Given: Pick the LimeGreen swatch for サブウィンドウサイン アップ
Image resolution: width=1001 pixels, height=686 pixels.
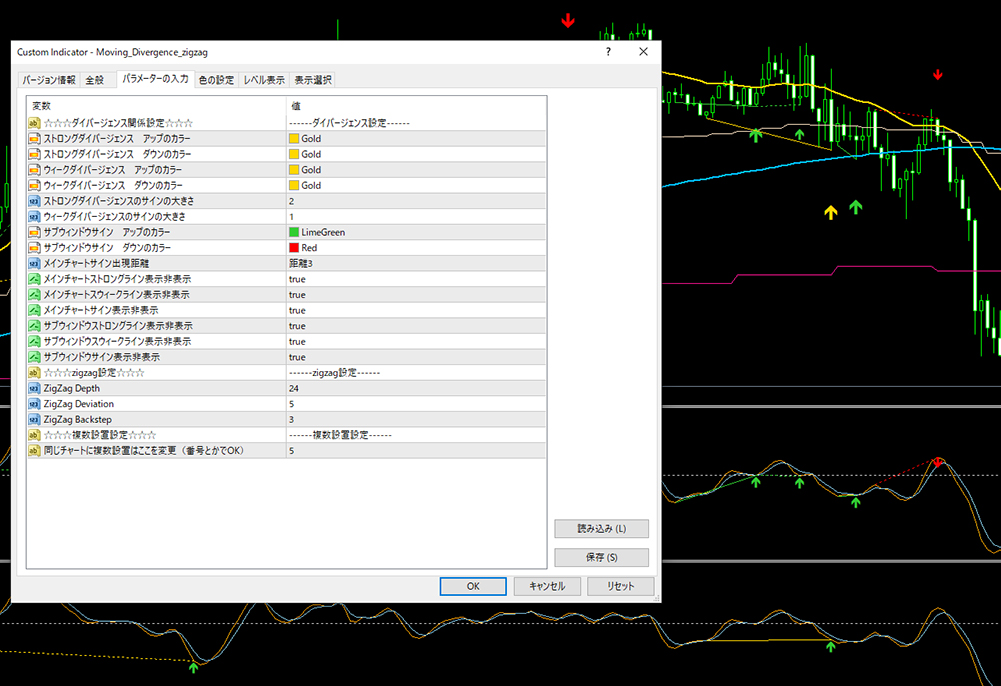Looking at the screenshot, I should (294, 232).
